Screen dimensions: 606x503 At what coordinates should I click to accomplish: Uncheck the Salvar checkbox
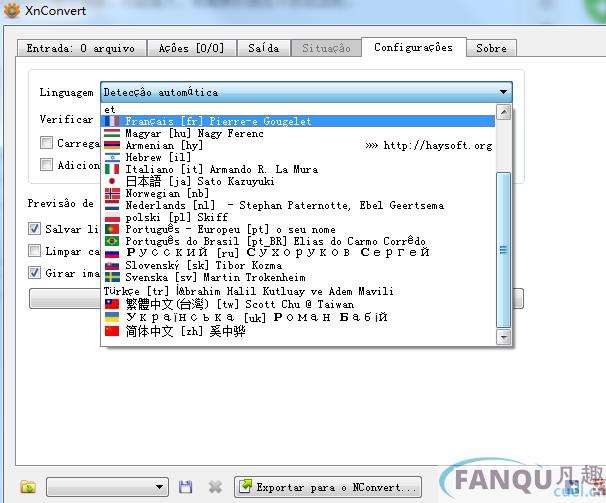pos(34,228)
